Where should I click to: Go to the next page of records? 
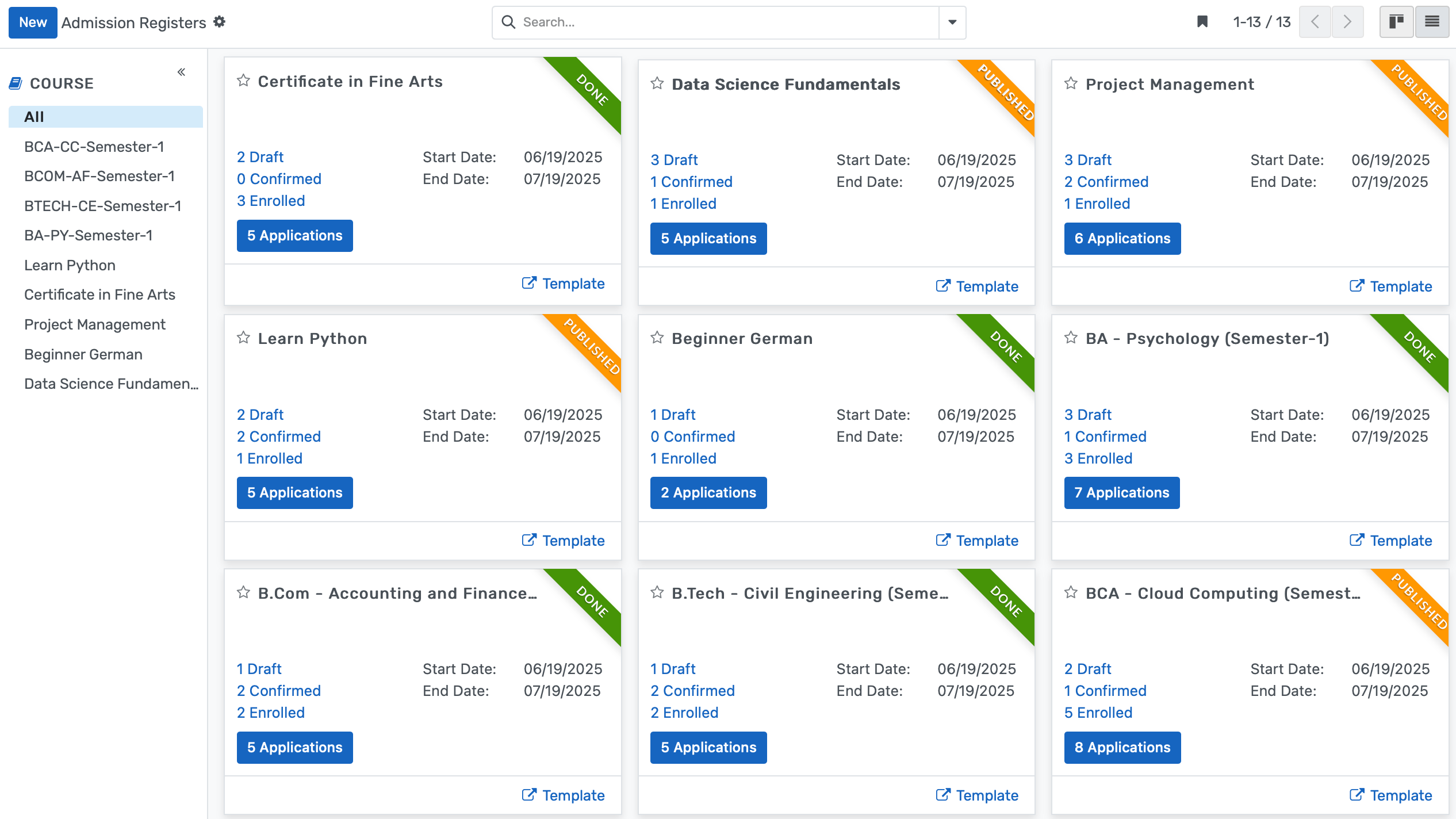tap(1347, 22)
